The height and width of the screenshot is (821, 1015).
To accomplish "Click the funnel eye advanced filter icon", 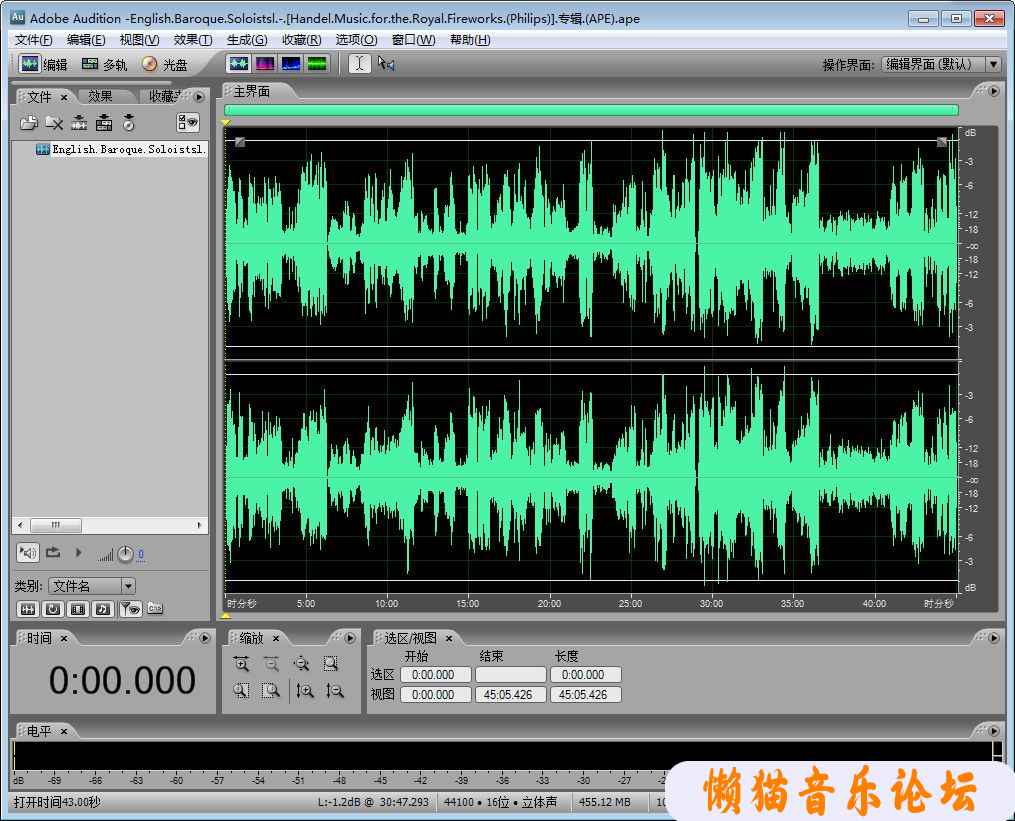I will tap(131, 609).
